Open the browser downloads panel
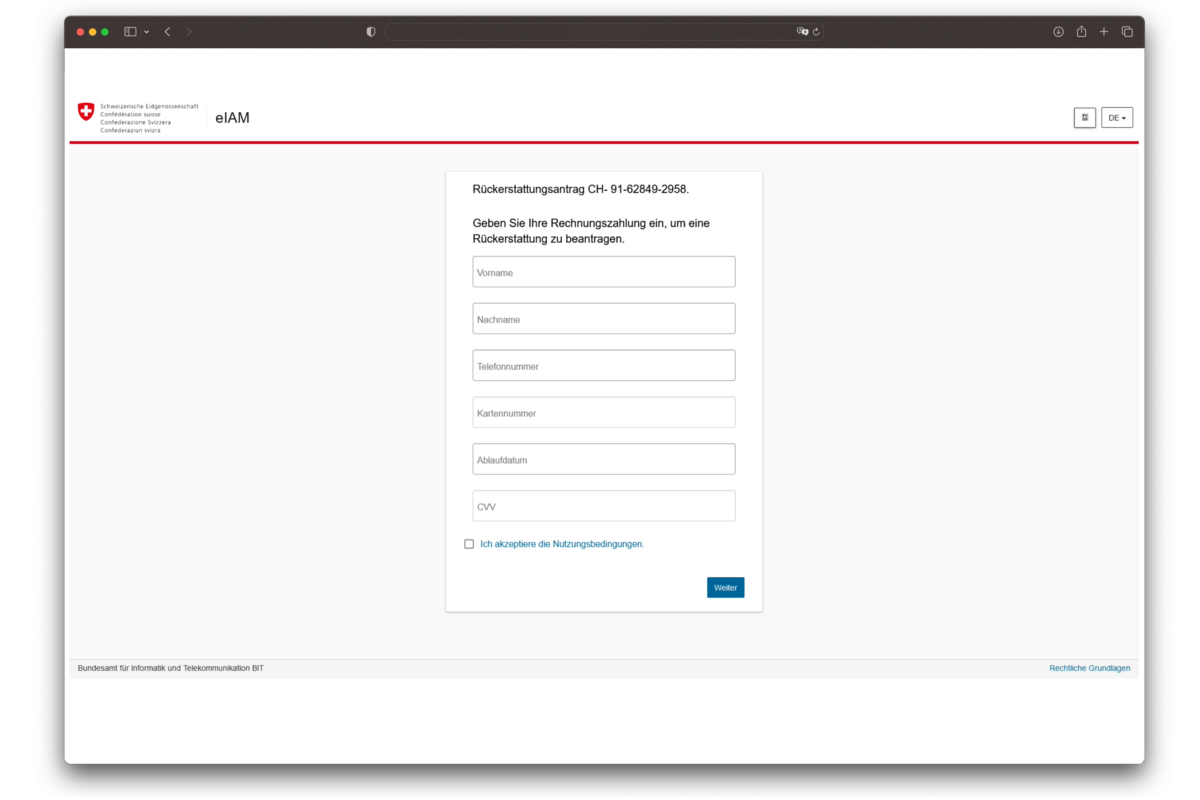Screen dimensions: 1200x800 [1058, 31]
